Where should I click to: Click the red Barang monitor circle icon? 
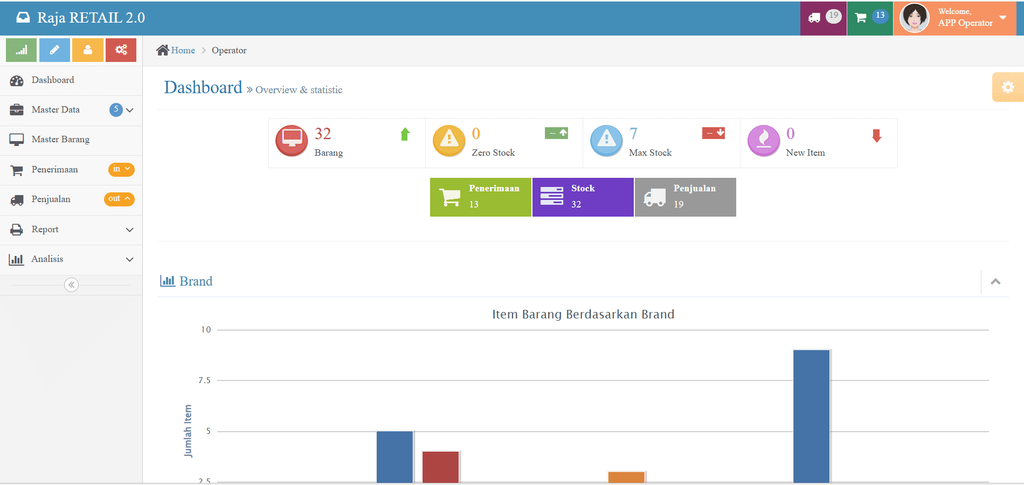(291, 141)
